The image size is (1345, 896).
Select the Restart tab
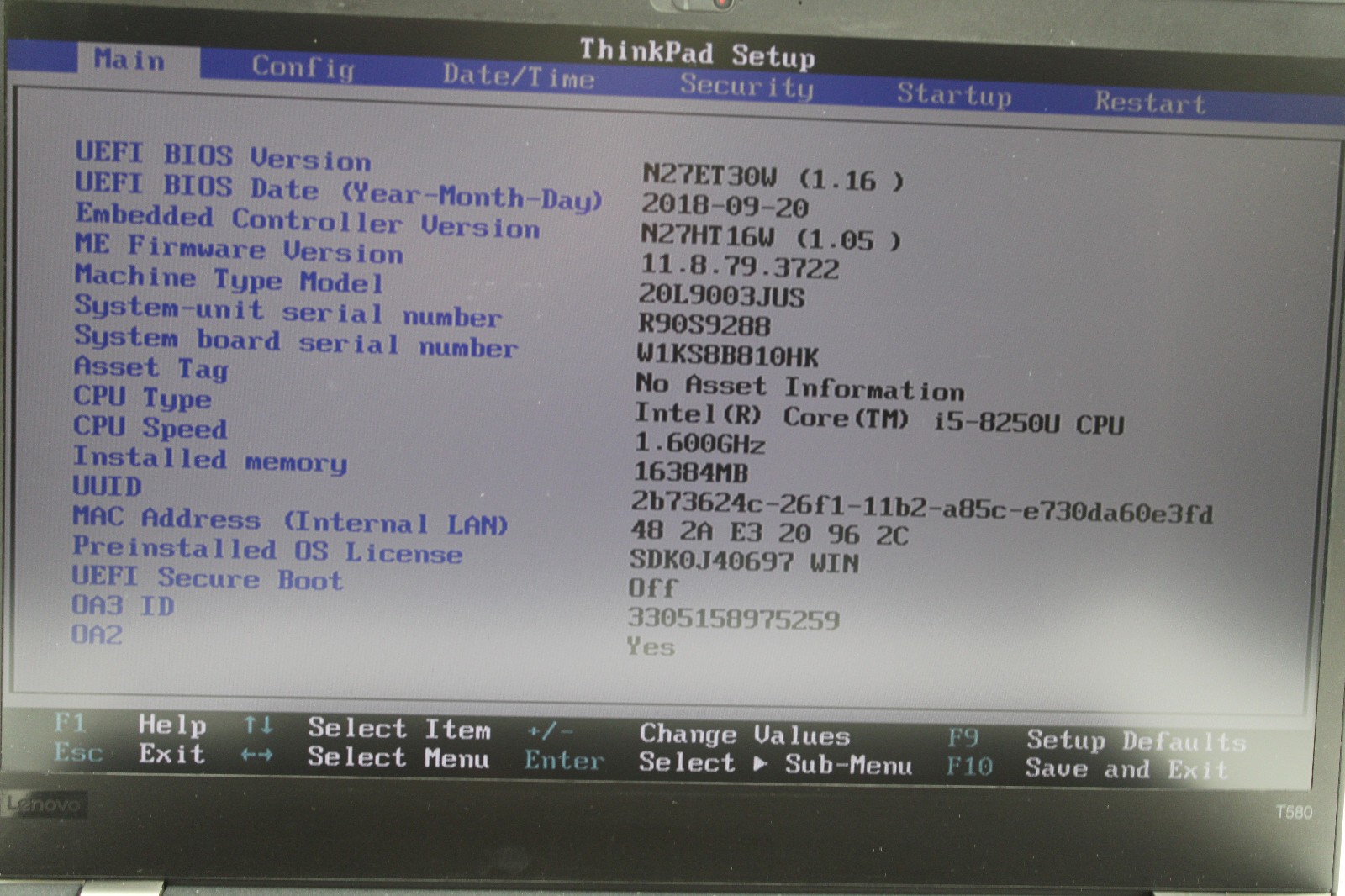1150,103
